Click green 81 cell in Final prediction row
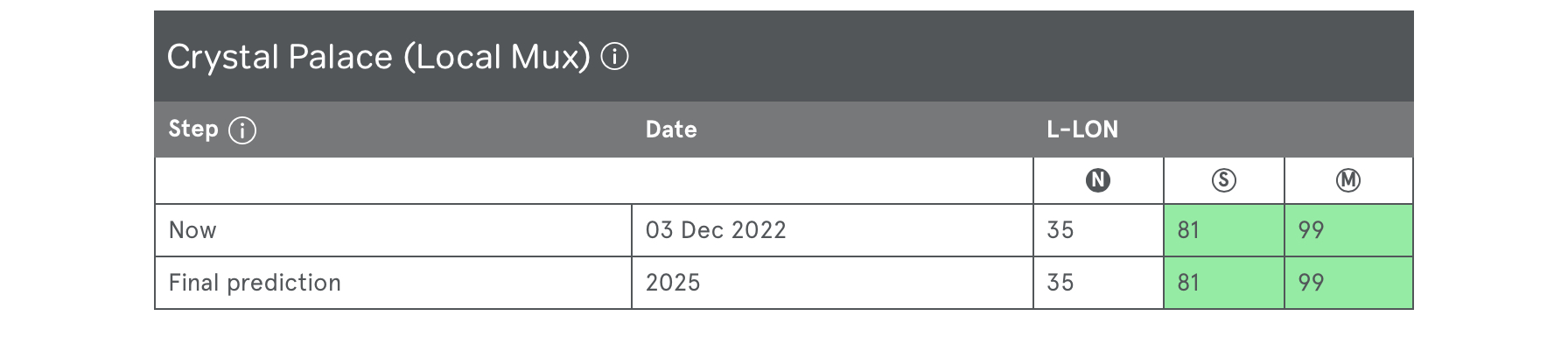1568x337 pixels. tap(1223, 283)
